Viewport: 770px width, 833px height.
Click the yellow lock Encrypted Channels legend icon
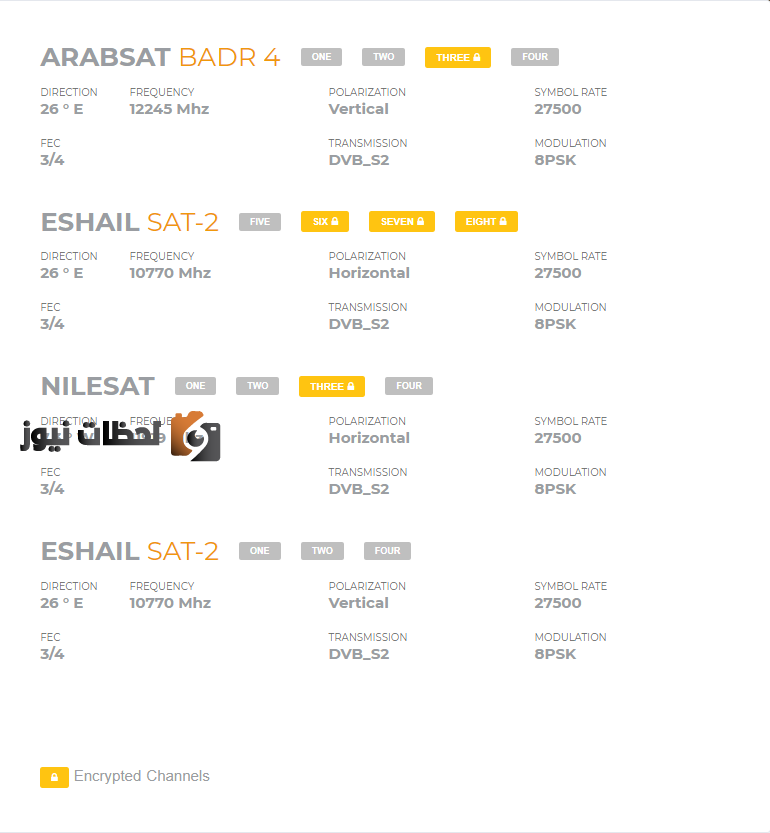click(x=54, y=777)
